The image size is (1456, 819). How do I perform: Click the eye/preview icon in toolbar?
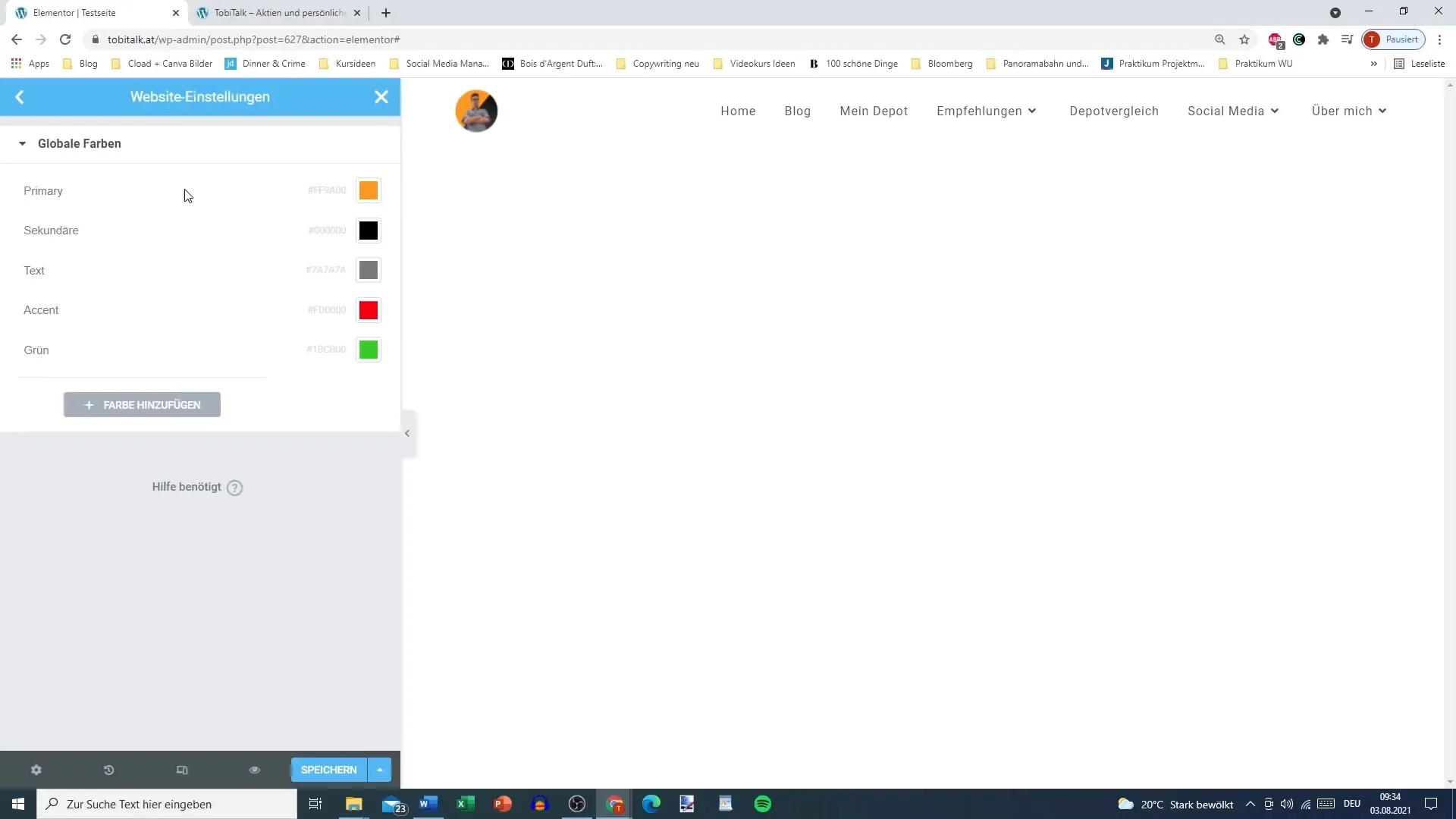click(255, 770)
